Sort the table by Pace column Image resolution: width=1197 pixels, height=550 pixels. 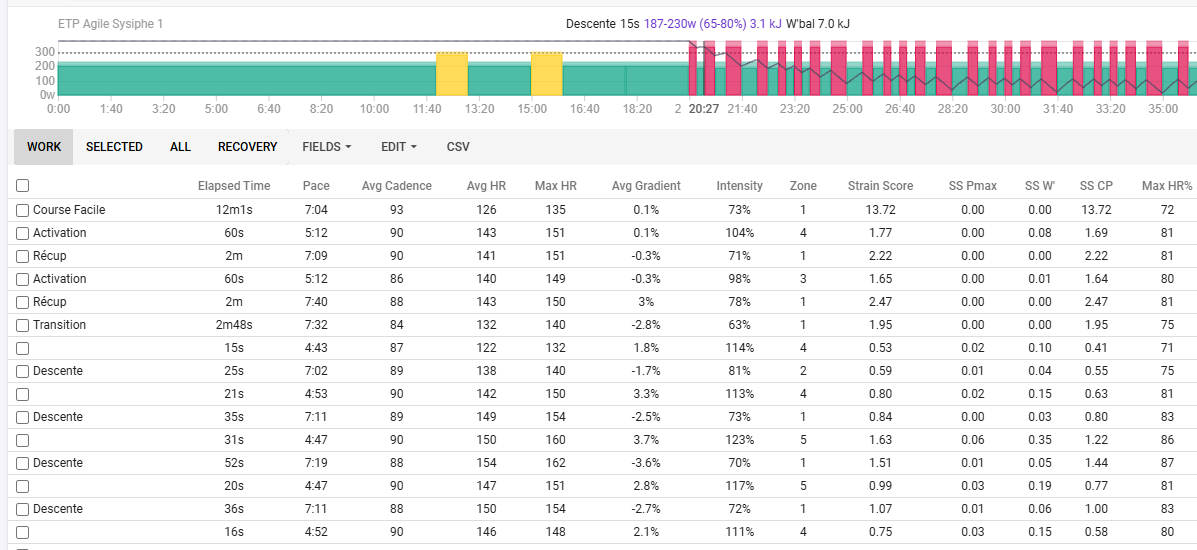pyautogui.click(x=316, y=186)
